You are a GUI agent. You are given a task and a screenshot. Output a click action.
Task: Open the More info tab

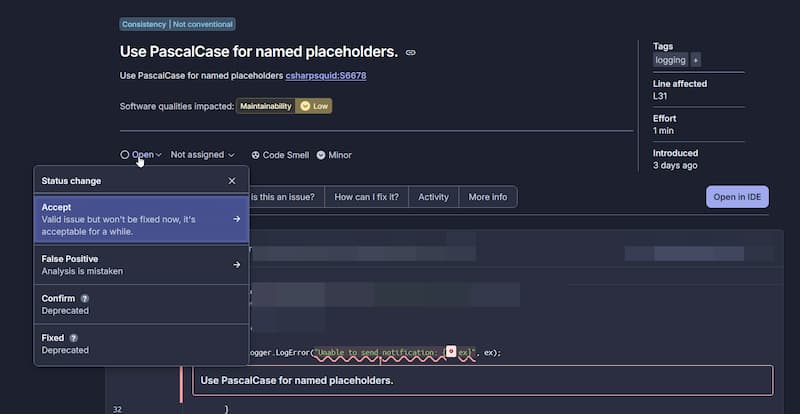click(x=487, y=197)
